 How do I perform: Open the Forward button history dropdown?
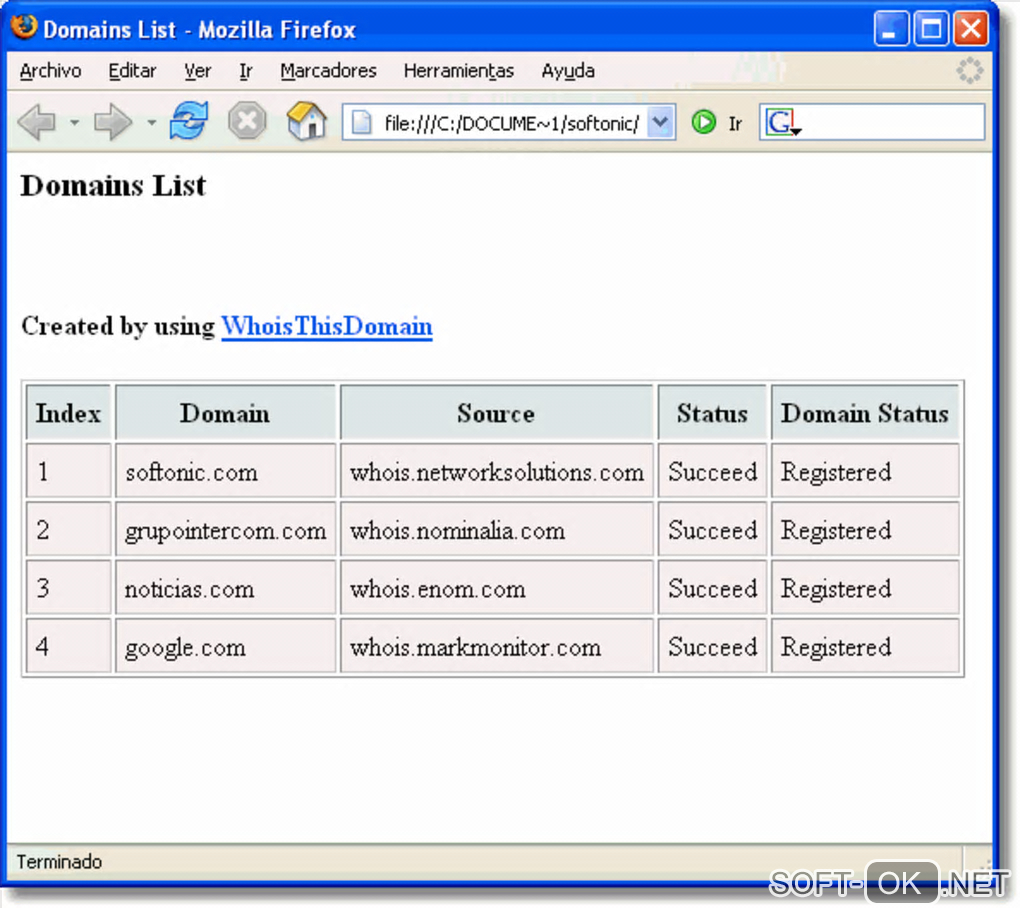[152, 122]
